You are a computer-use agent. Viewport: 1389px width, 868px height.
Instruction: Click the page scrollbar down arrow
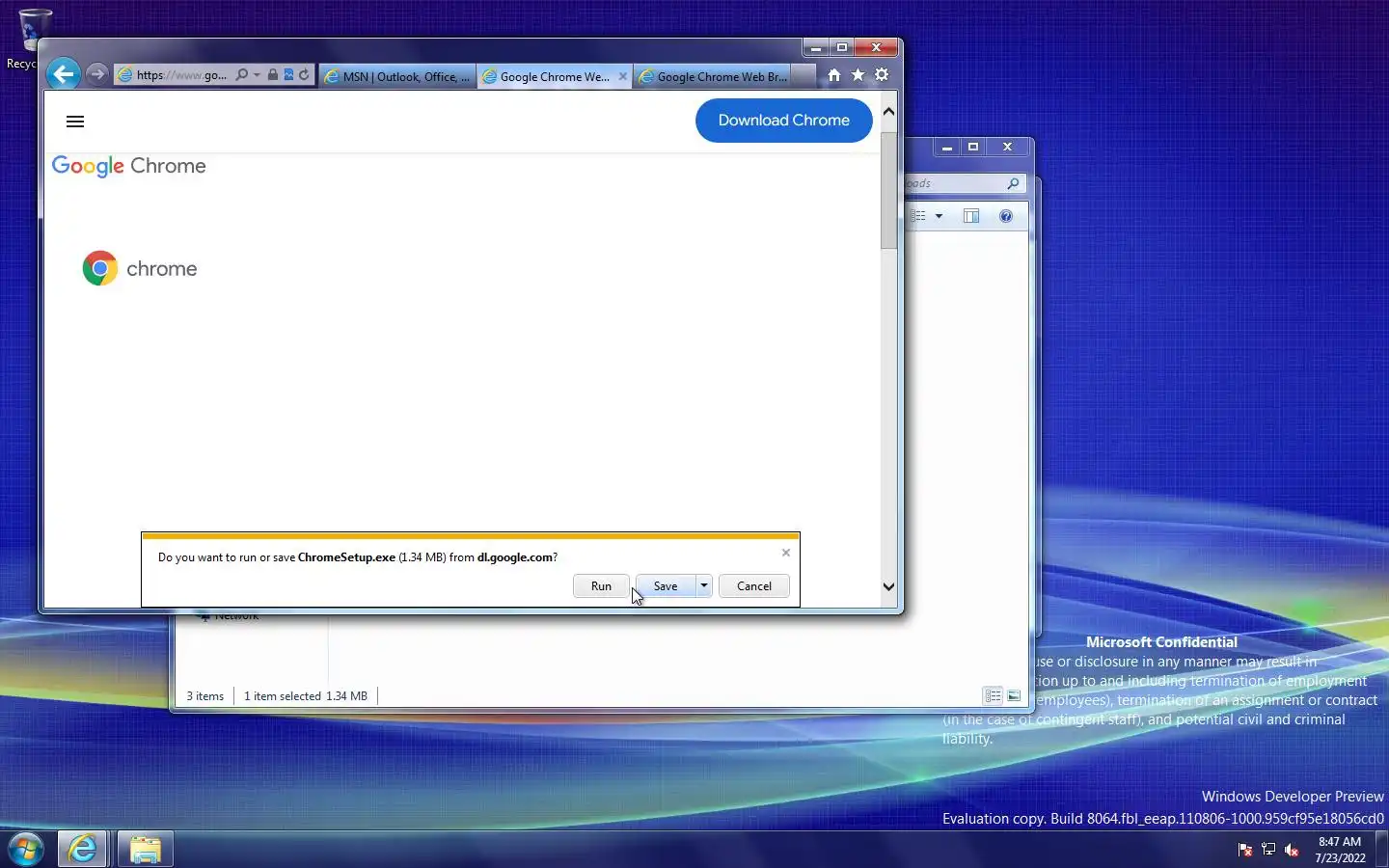pyautogui.click(x=889, y=586)
